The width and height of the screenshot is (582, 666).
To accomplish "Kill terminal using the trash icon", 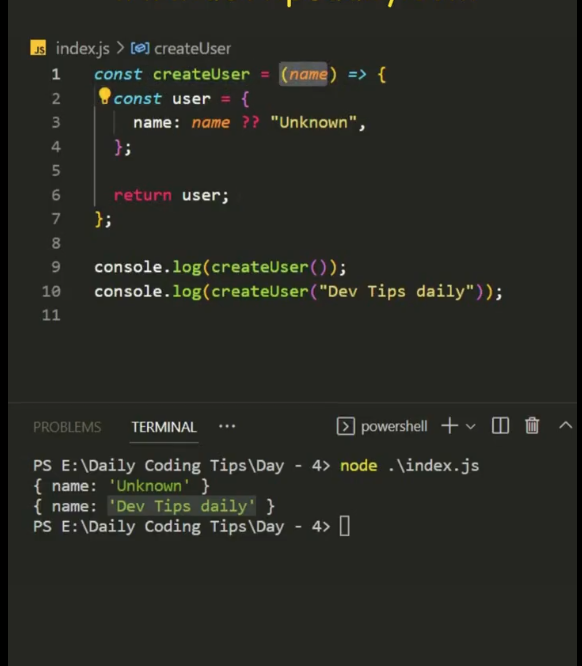I will (x=532, y=426).
